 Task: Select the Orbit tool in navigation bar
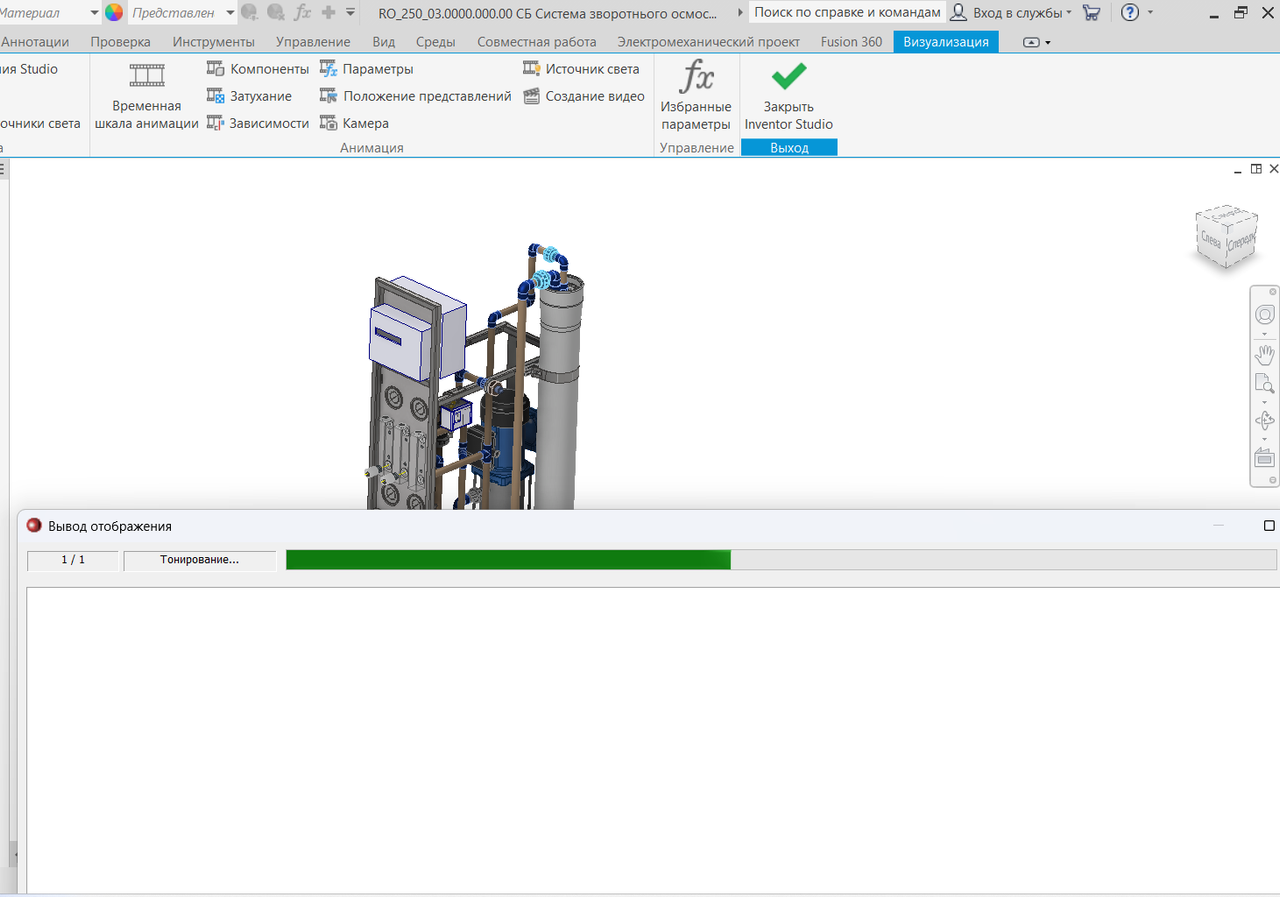[1265, 421]
